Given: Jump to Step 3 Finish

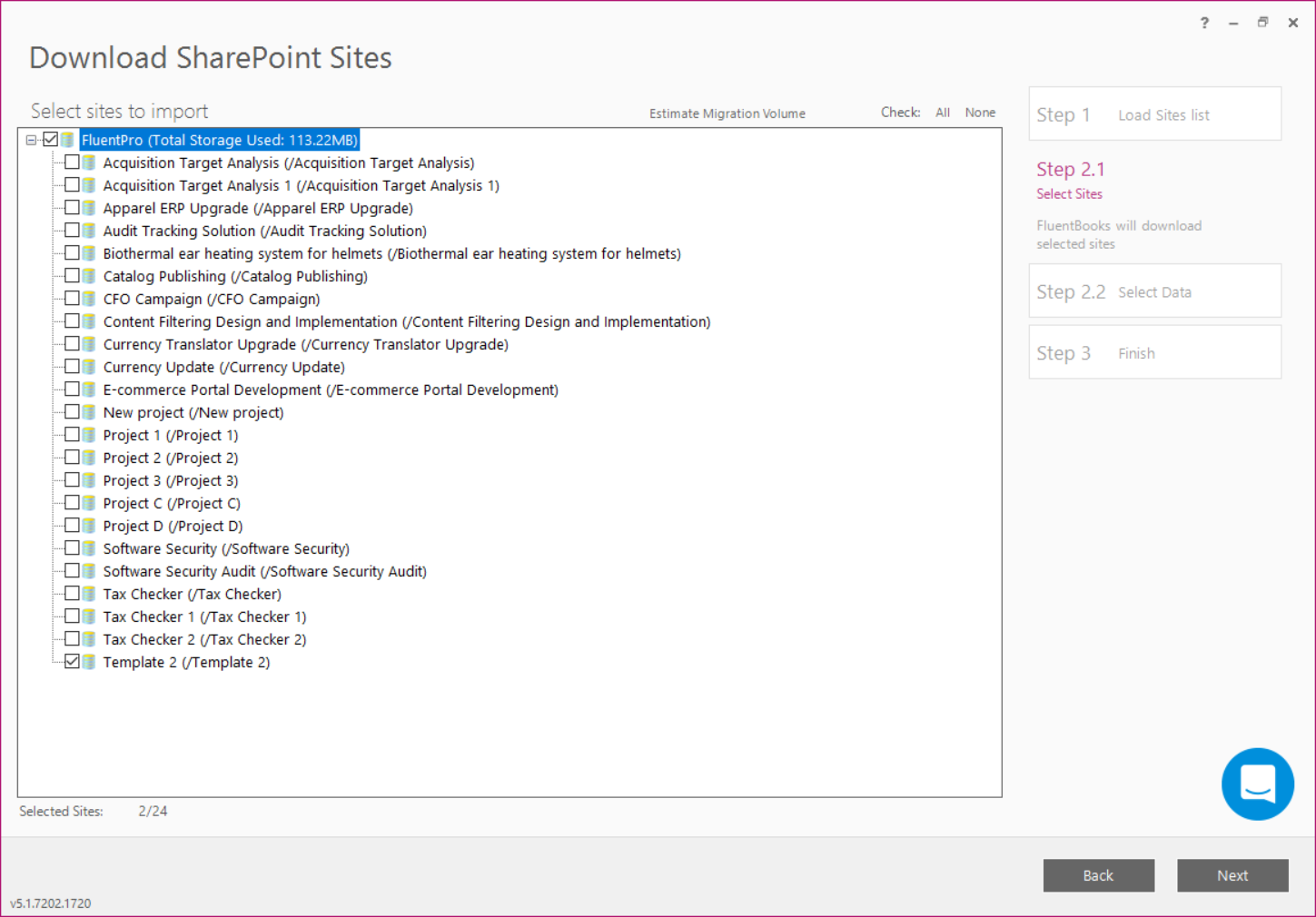Looking at the screenshot, I should coord(1154,352).
